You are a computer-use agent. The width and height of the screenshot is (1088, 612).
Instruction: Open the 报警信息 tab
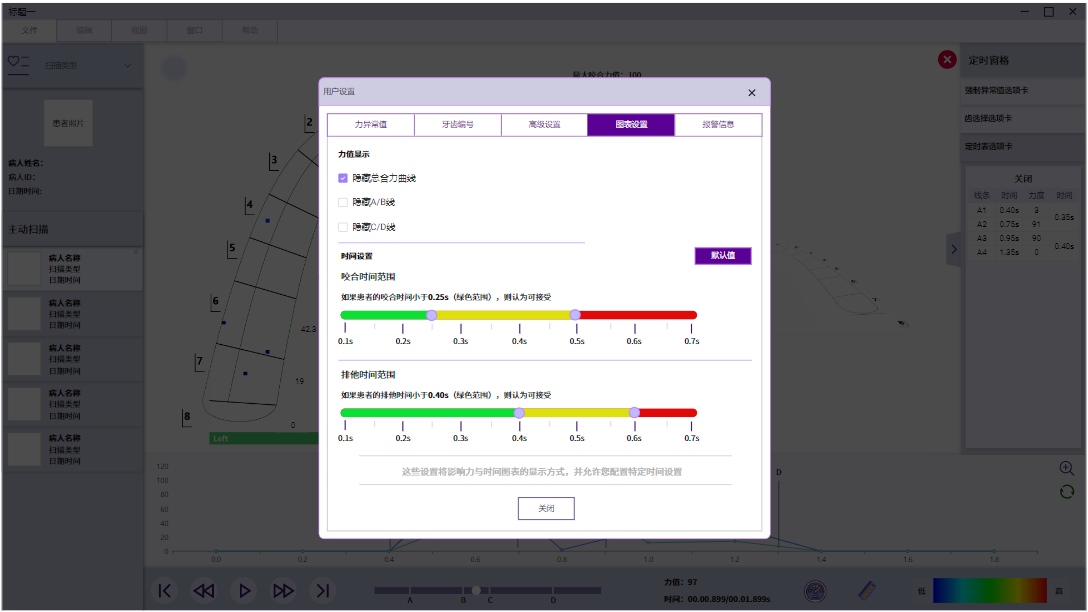click(x=718, y=125)
